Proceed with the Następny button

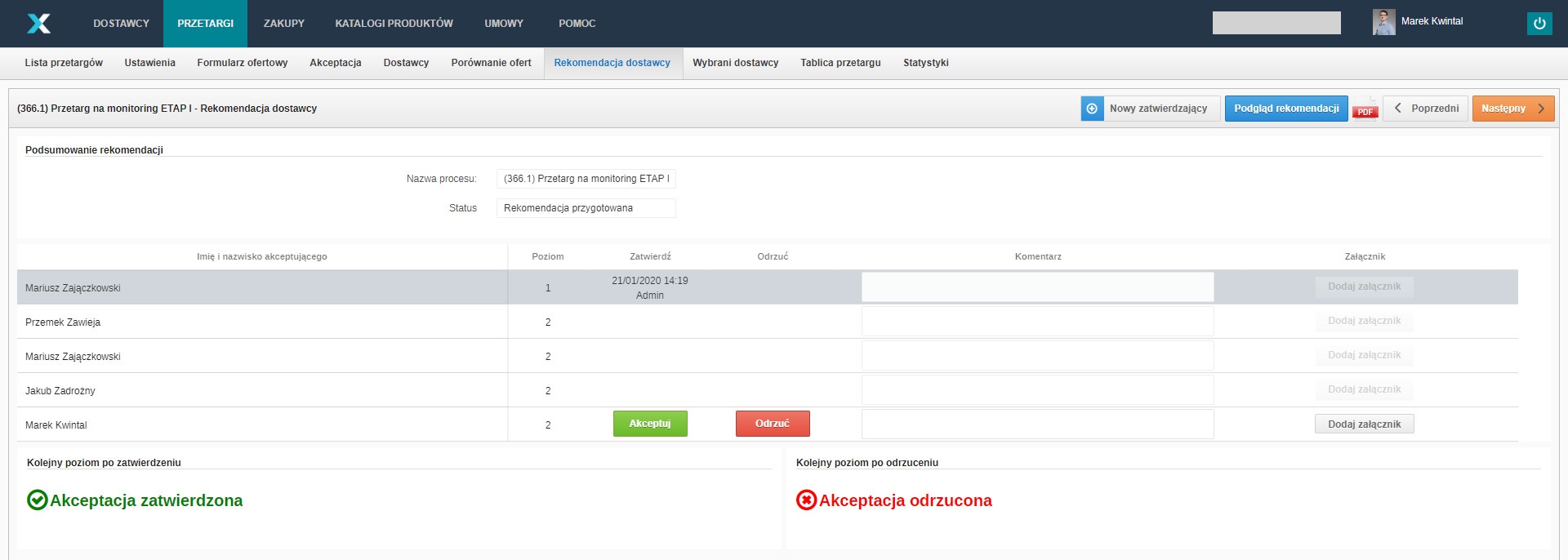[1512, 109]
